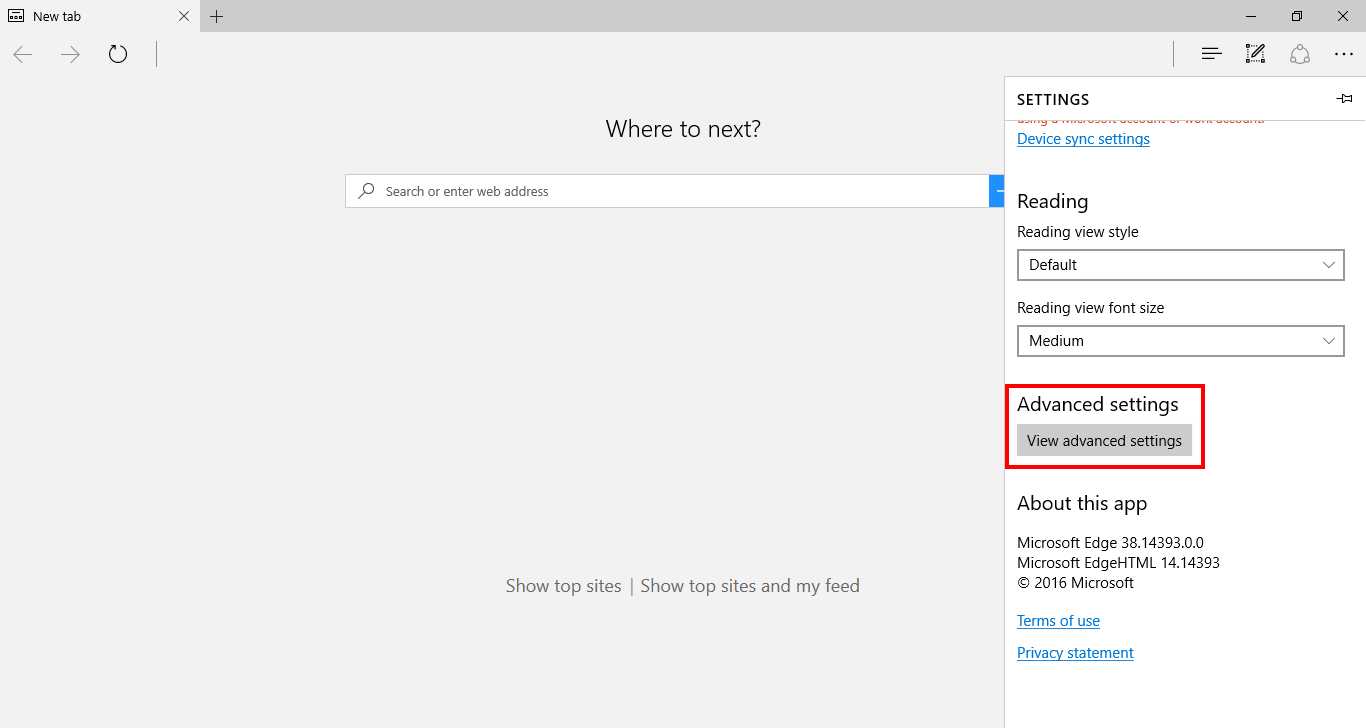Minimize the Edge window

click(x=1251, y=16)
